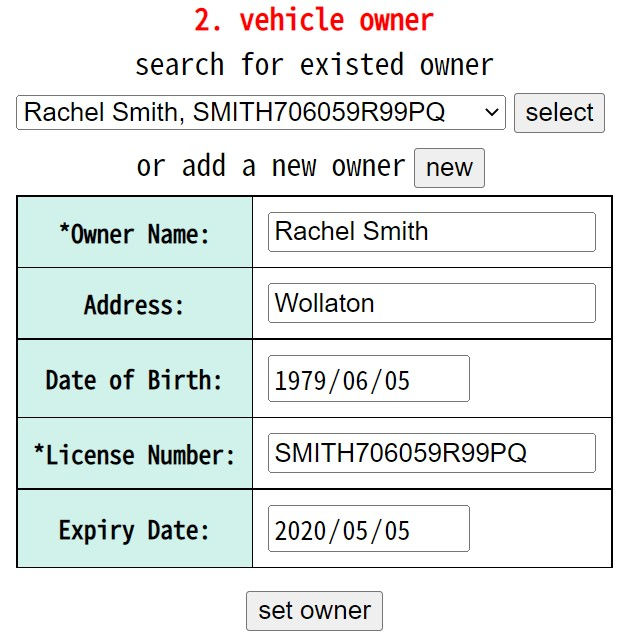Click the Date of Birth field
621x637 pixels.
pyautogui.click(x=369, y=379)
